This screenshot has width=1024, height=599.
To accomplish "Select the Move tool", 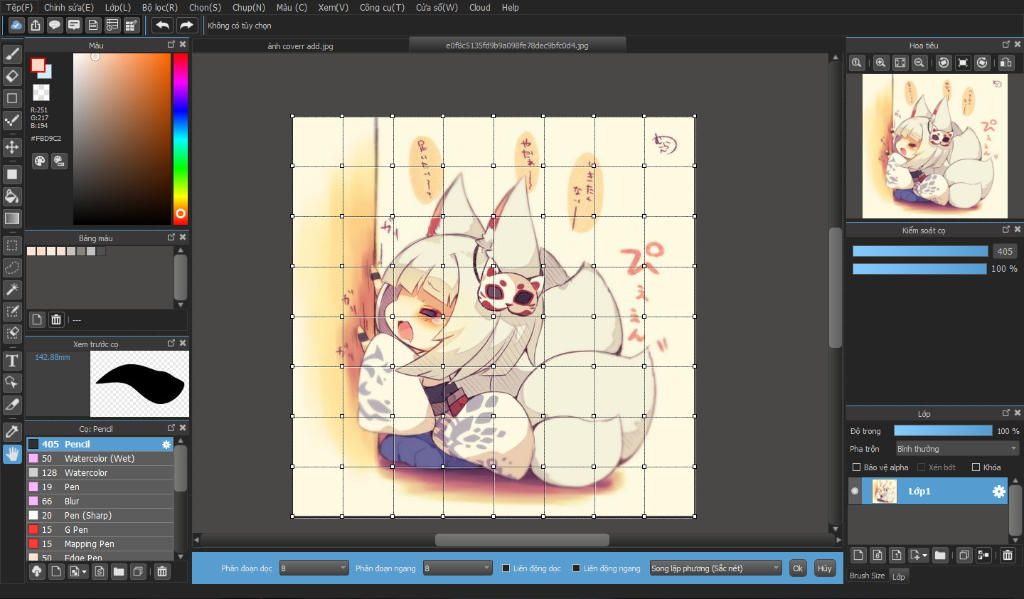I will (12, 147).
